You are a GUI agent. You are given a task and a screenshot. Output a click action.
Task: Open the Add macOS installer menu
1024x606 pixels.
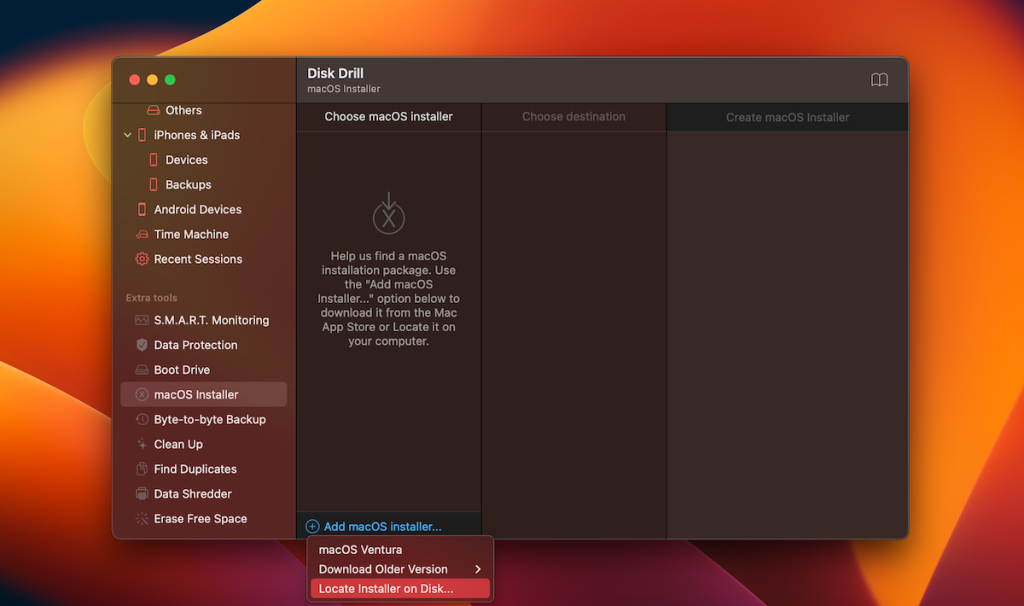(372, 525)
